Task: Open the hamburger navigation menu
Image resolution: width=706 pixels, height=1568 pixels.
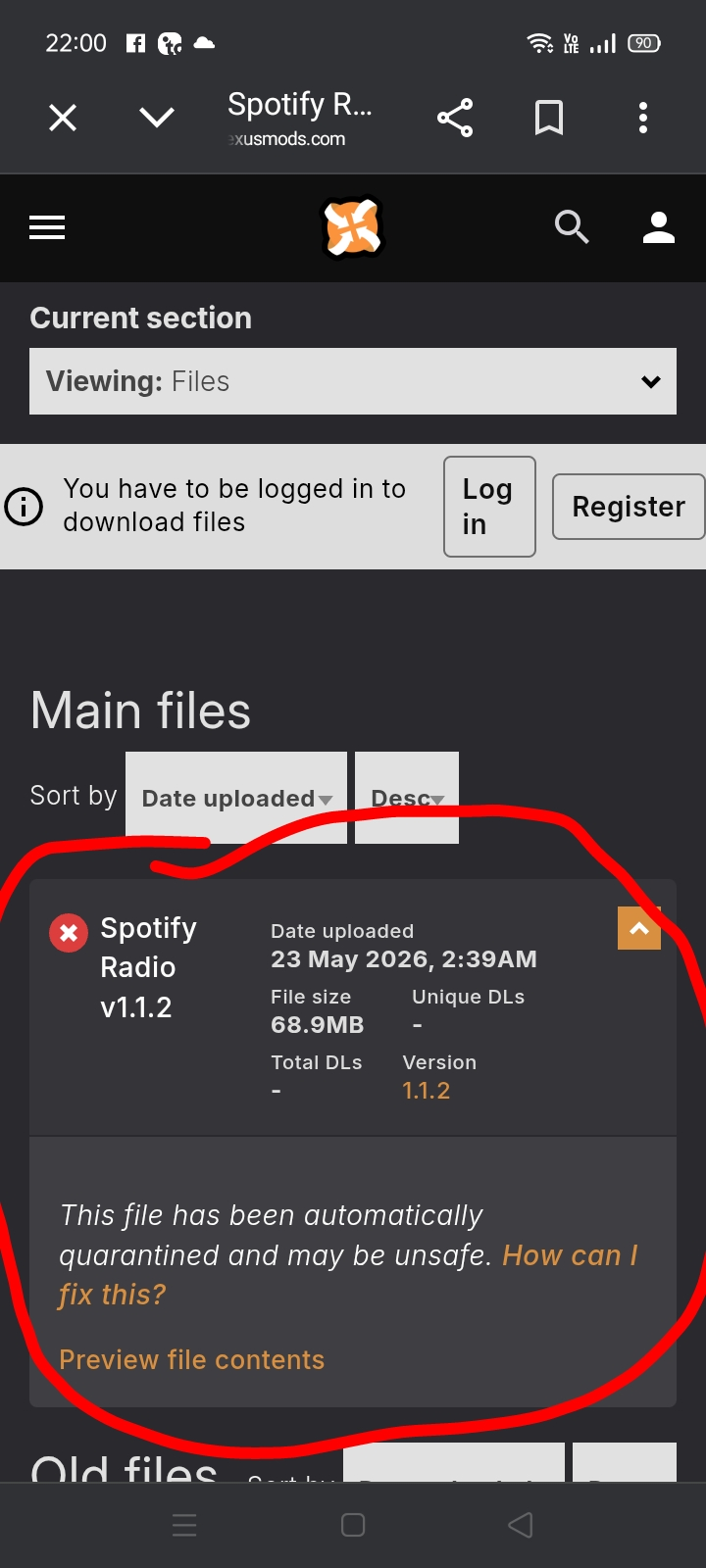Action: coord(47,228)
